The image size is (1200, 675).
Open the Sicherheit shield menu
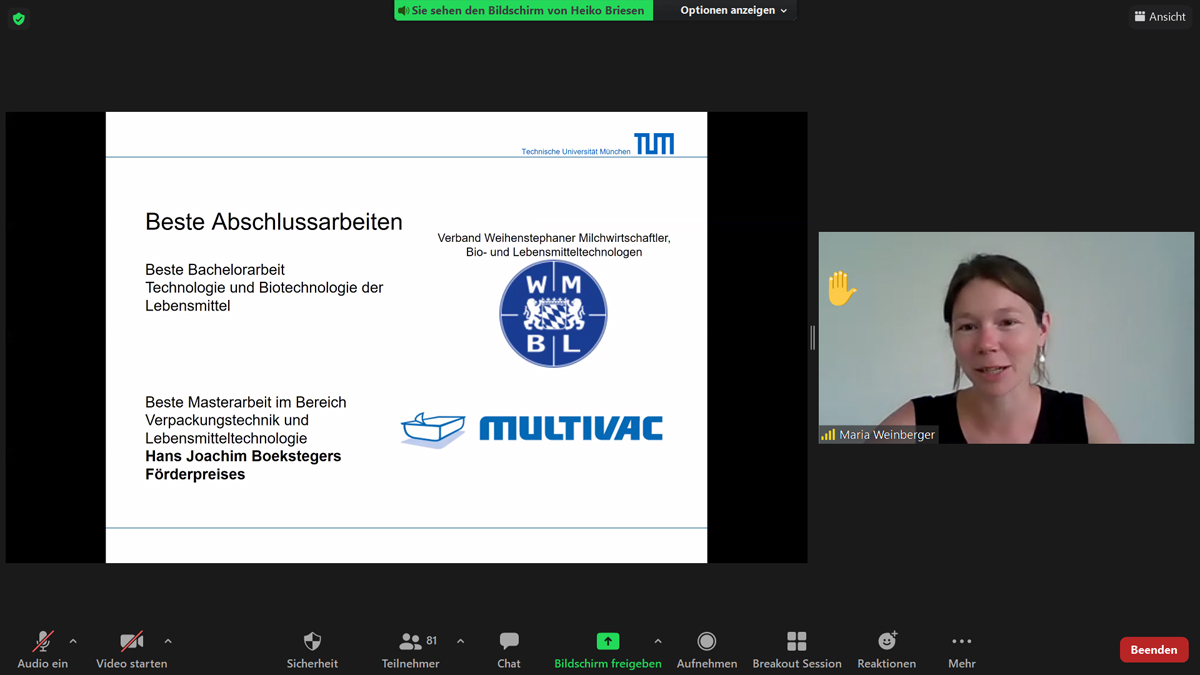[312, 649]
